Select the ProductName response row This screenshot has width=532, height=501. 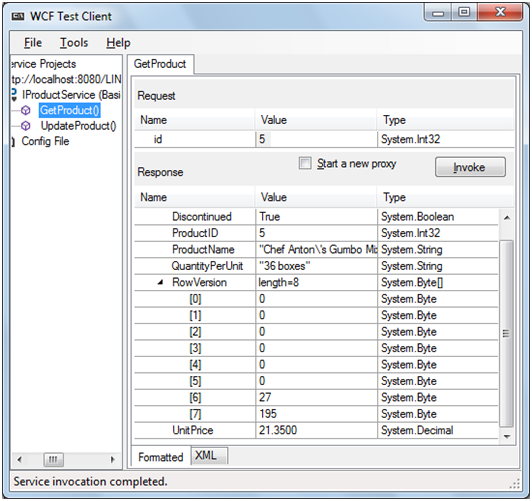coord(316,250)
